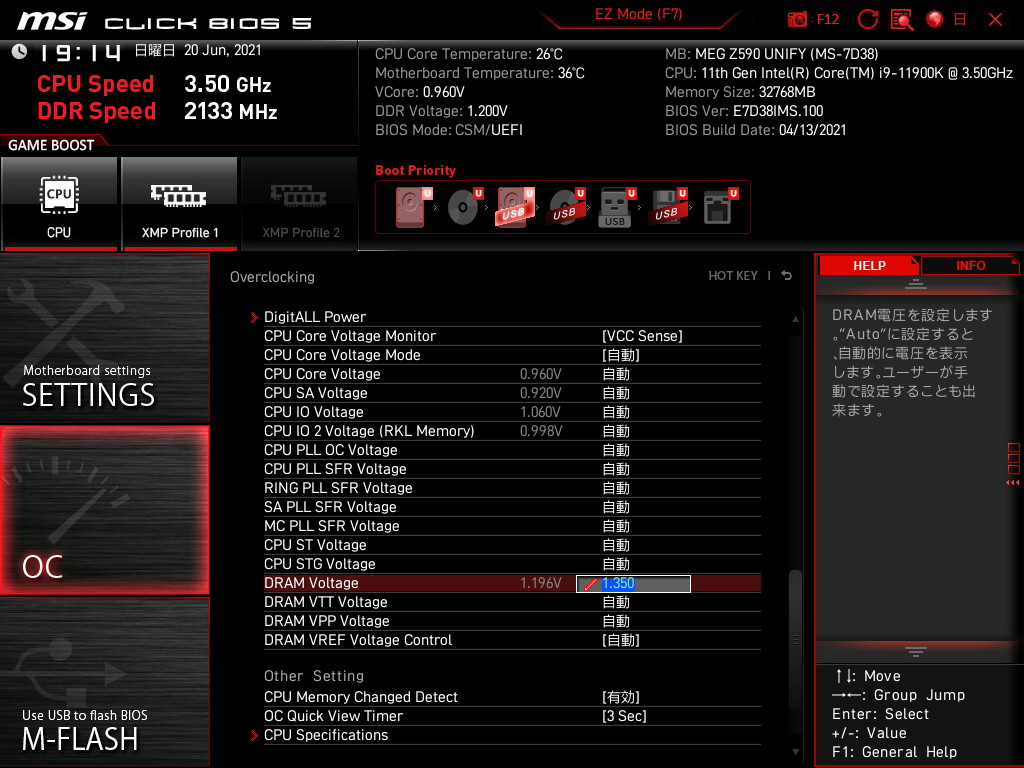Toggle the CPU Game Boost button

pyautogui.click(x=59, y=203)
